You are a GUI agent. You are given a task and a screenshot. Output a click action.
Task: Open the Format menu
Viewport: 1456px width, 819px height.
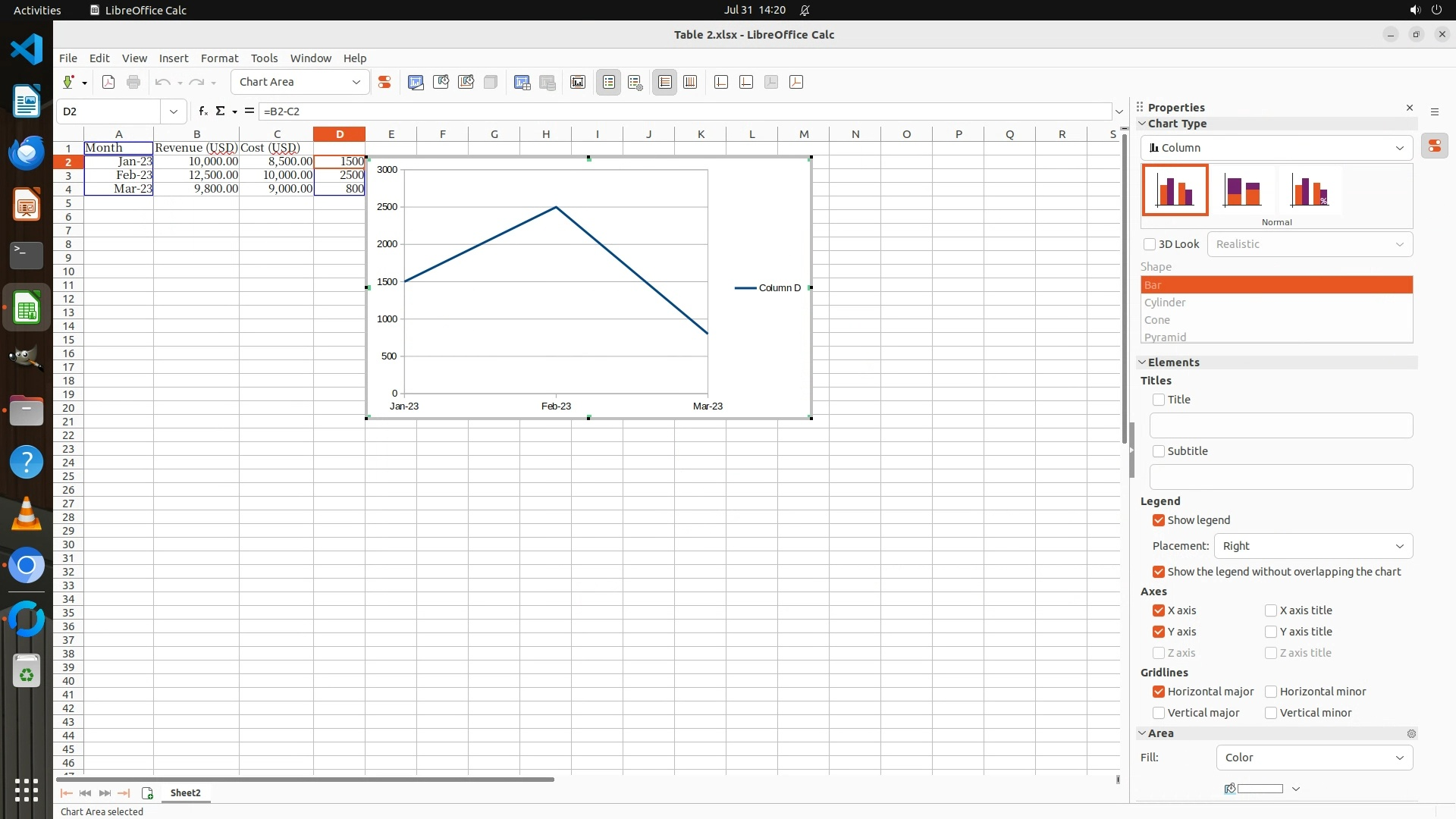pos(219,58)
